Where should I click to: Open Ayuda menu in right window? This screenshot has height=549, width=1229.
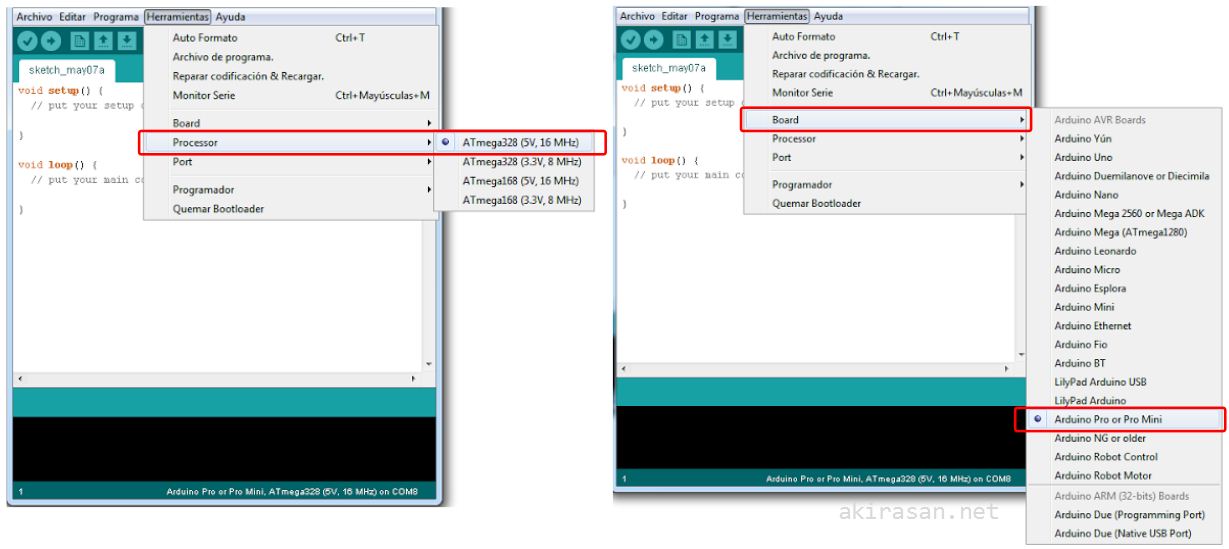pos(828,17)
